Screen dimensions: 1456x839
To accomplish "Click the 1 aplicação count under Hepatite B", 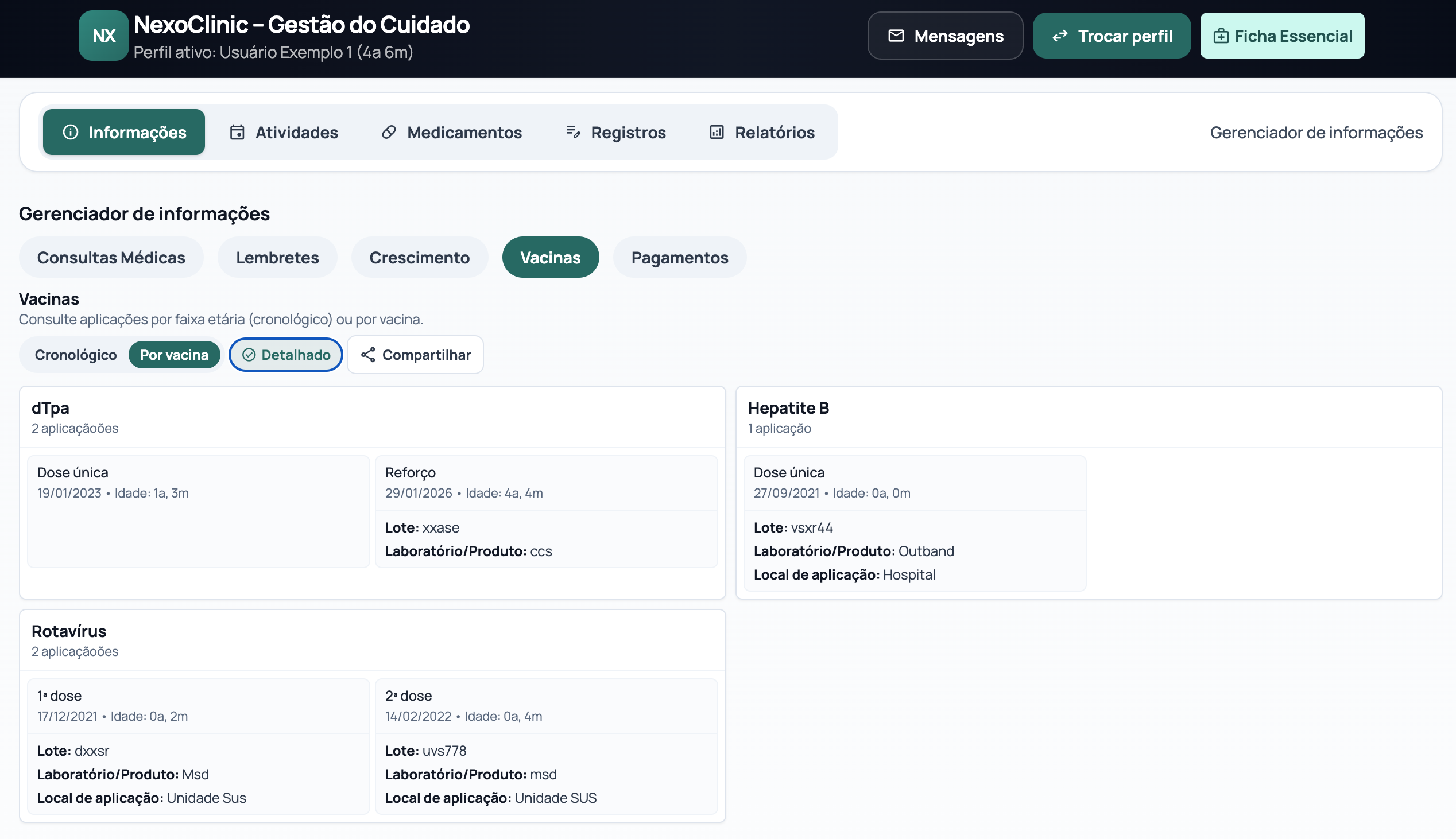I will coord(779,429).
